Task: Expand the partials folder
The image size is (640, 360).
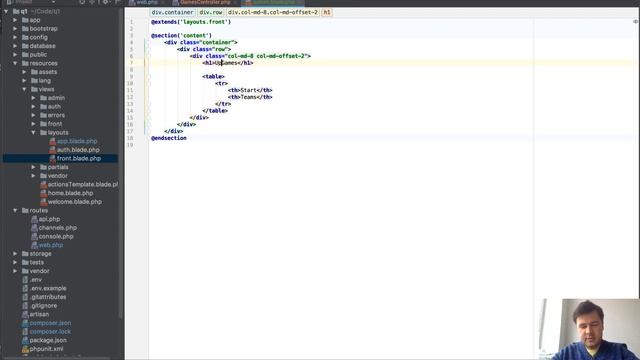Action: tap(33, 167)
